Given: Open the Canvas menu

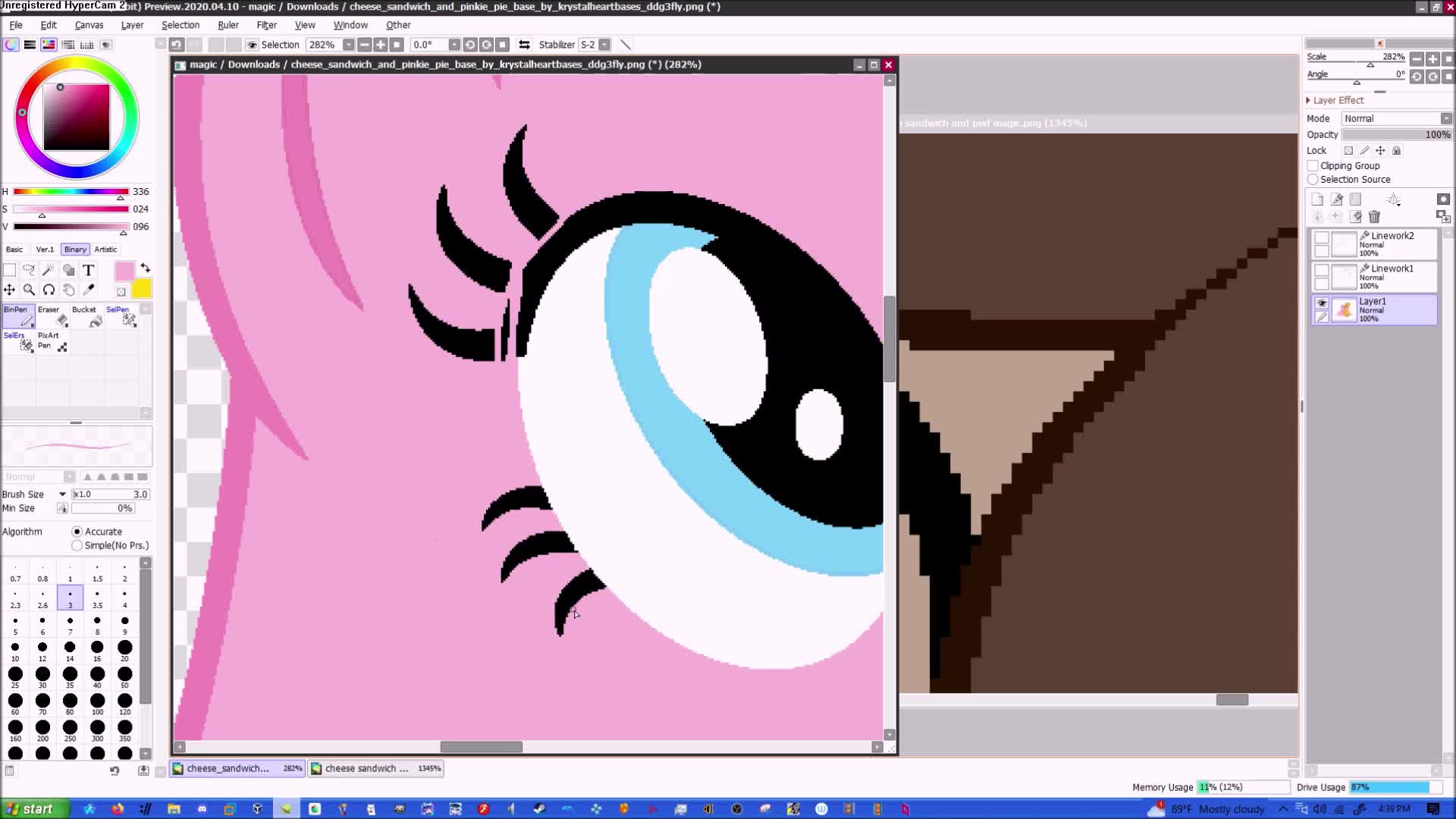Looking at the screenshot, I should pyautogui.click(x=89, y=25).
